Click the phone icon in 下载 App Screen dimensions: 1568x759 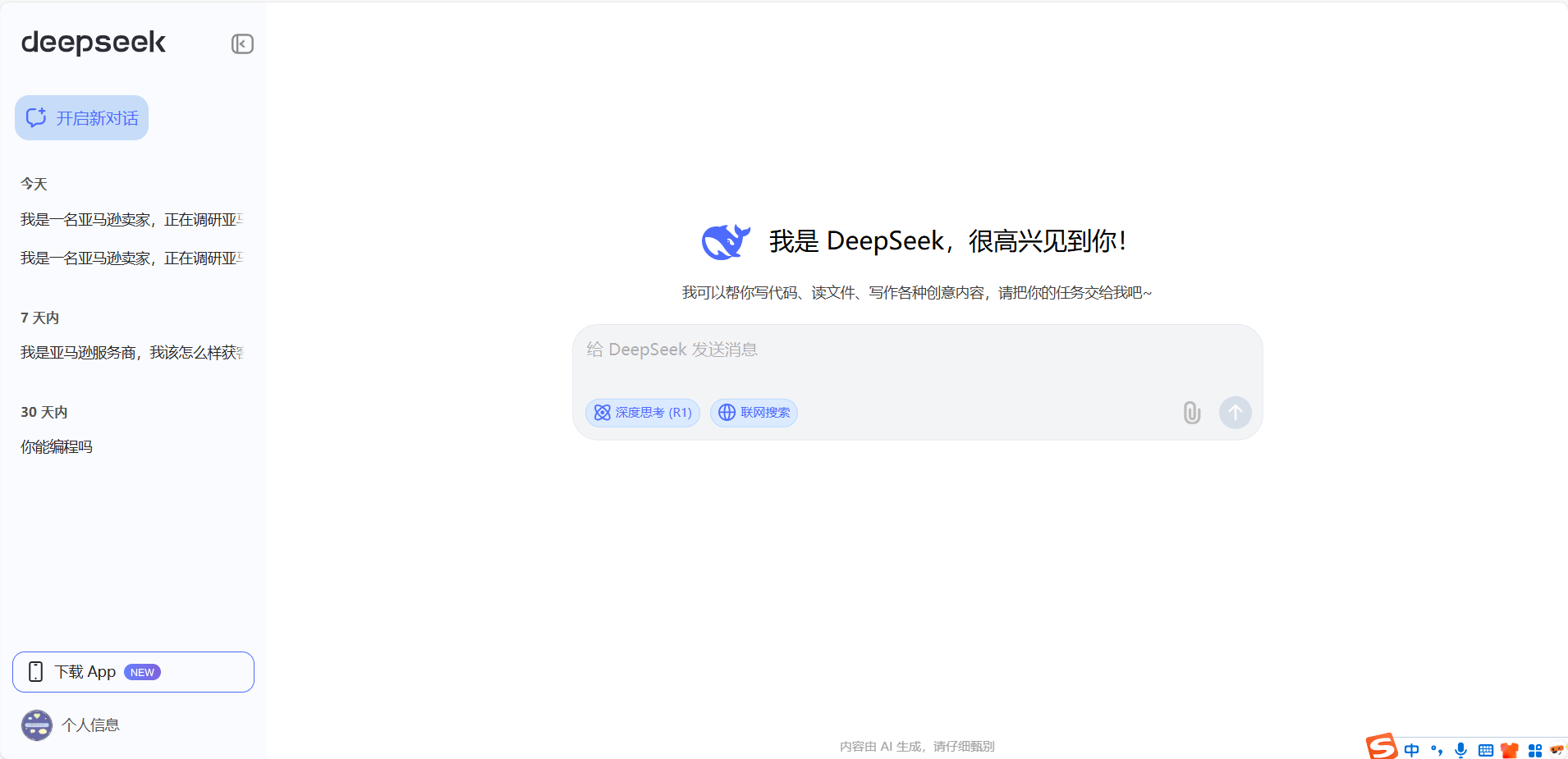point(35,672)
